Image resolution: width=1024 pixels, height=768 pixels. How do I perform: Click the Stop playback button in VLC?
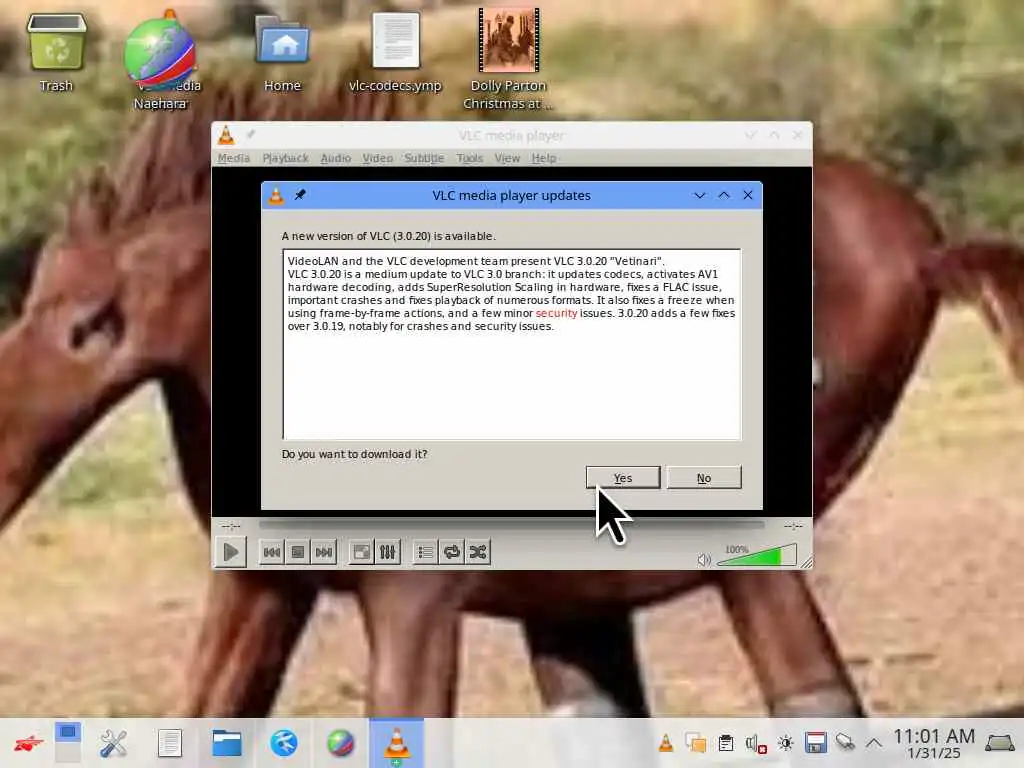[x=298, y=552]
